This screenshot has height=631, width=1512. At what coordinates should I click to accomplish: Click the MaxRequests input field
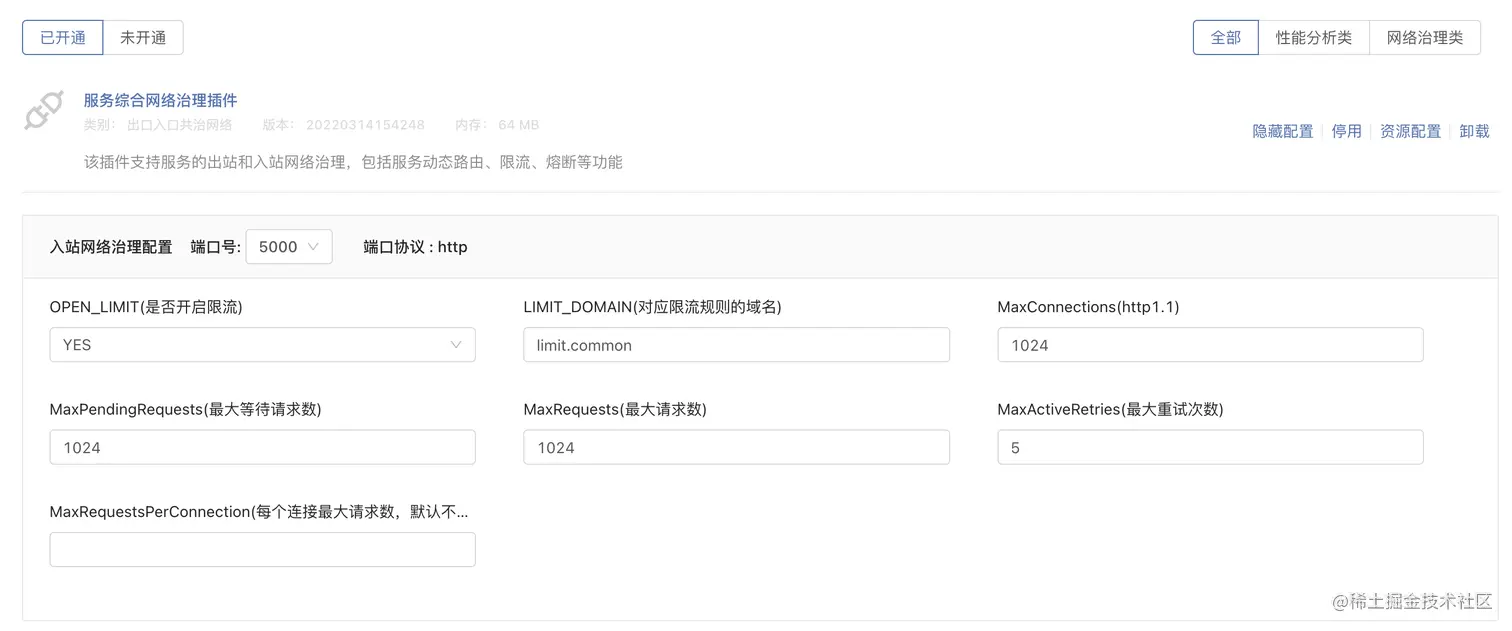[x=736, y=447]
